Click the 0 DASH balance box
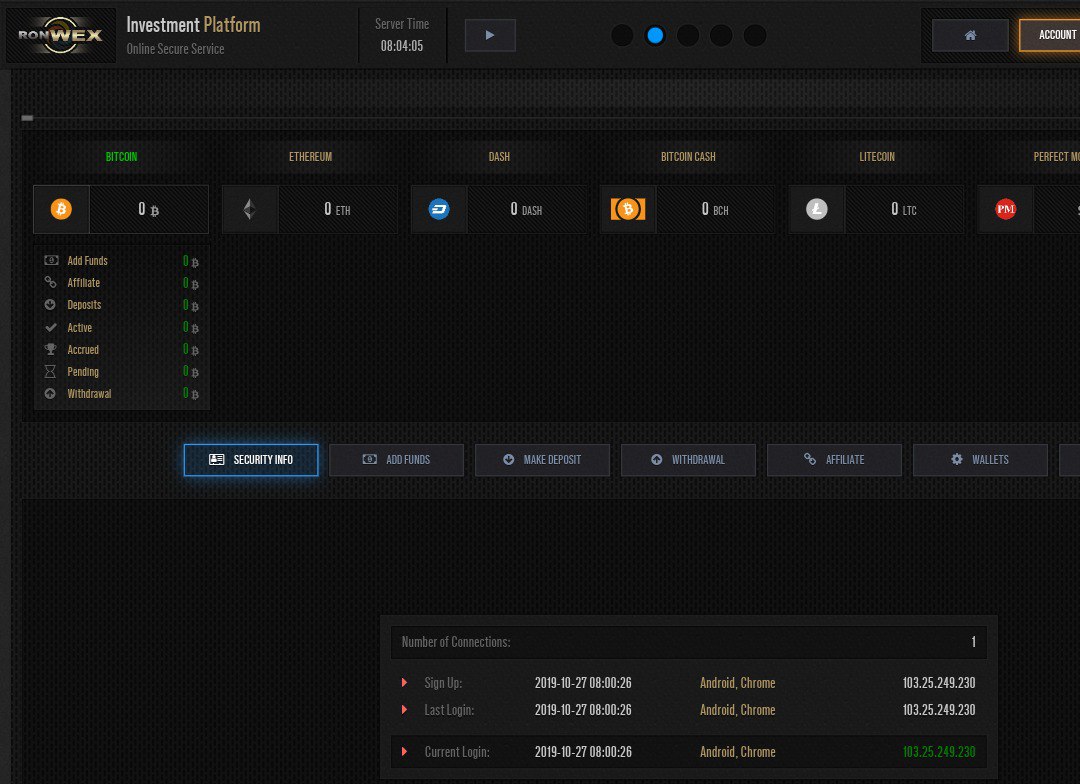 click(x=526, y=209)
